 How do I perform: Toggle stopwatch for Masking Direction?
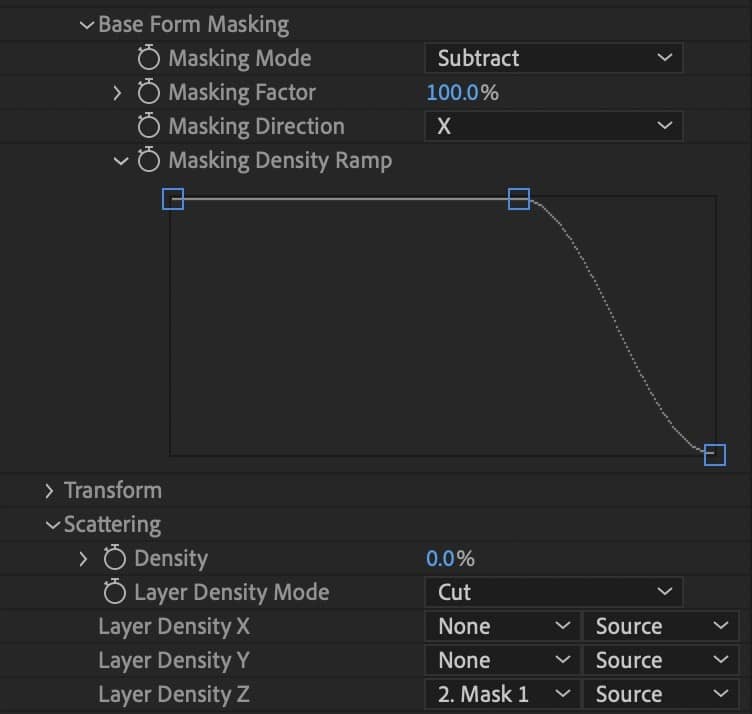click(148, 127)
